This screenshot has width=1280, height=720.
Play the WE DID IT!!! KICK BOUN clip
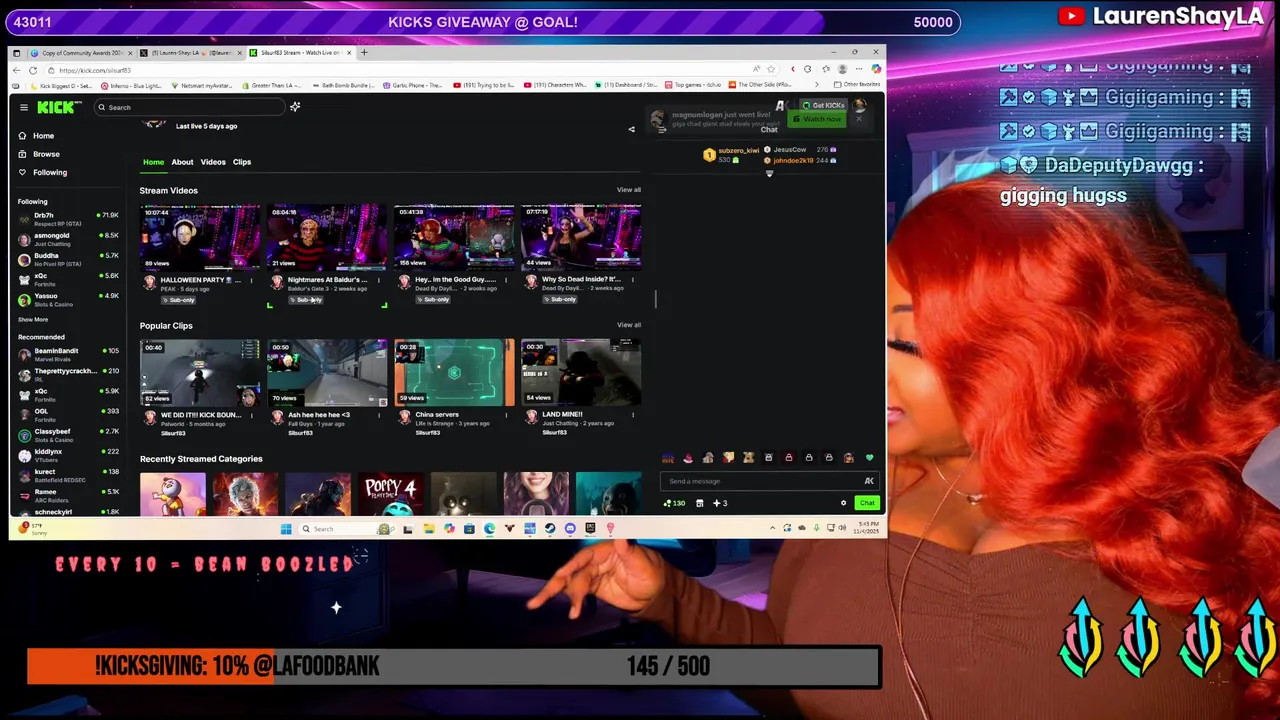tap(200, 373)
